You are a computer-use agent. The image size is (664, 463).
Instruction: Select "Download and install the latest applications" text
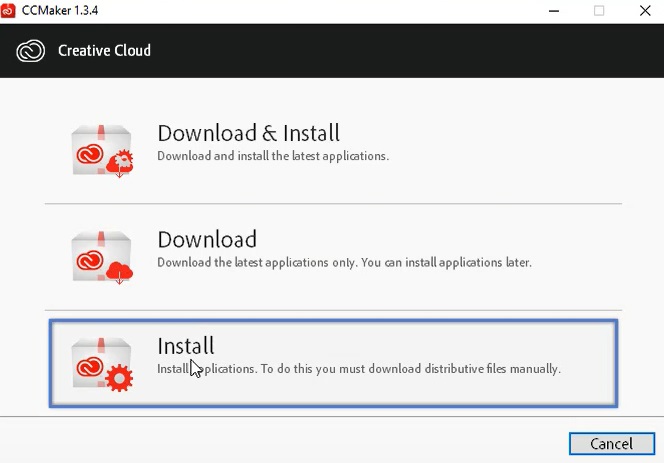coord(272,156)
